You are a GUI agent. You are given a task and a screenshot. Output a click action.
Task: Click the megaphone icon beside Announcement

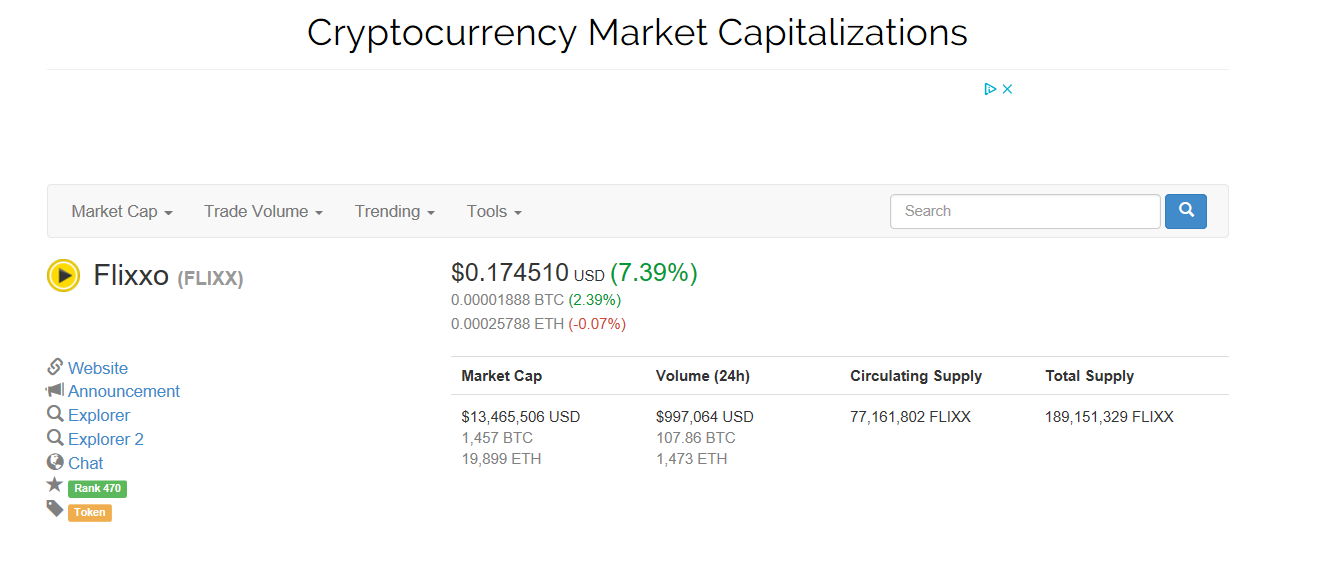(x=55, y=390)
